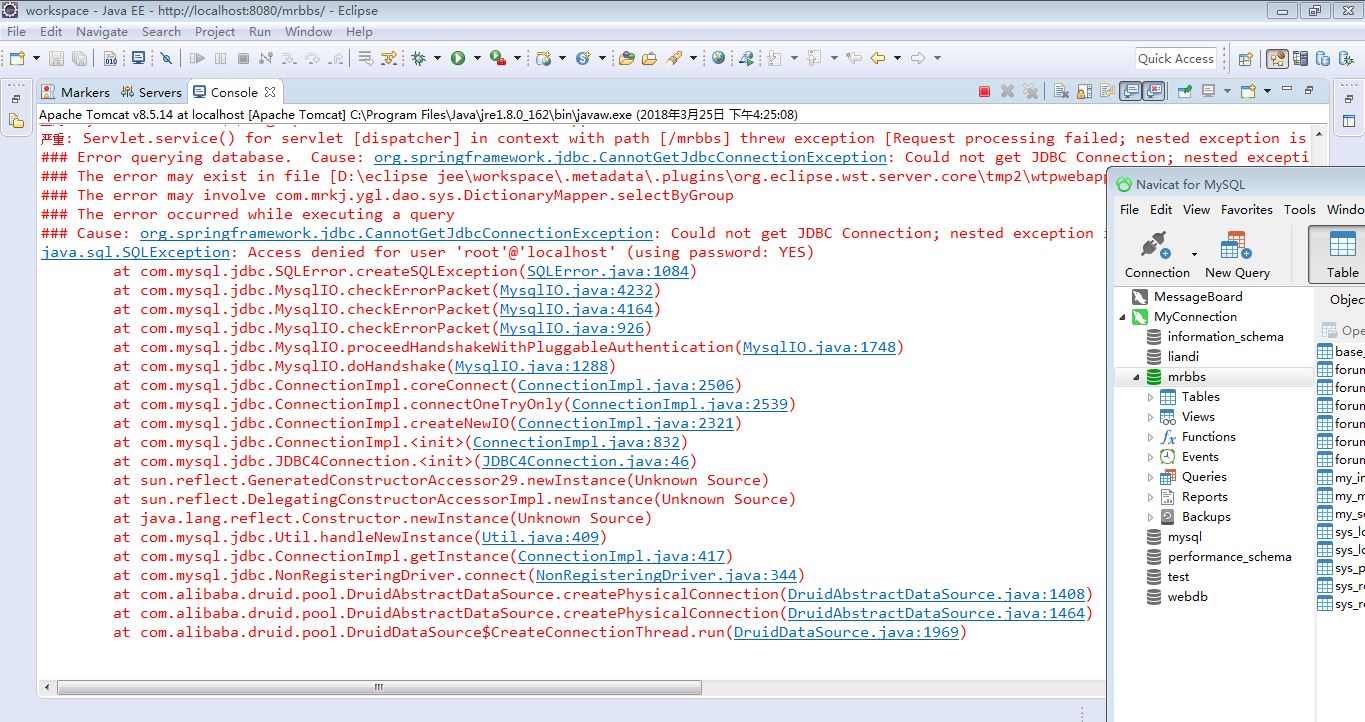The image size is (1365, 722).
Task: Open Navicat Connection dropdown arrow
Action: click(x=1194, y=254)
